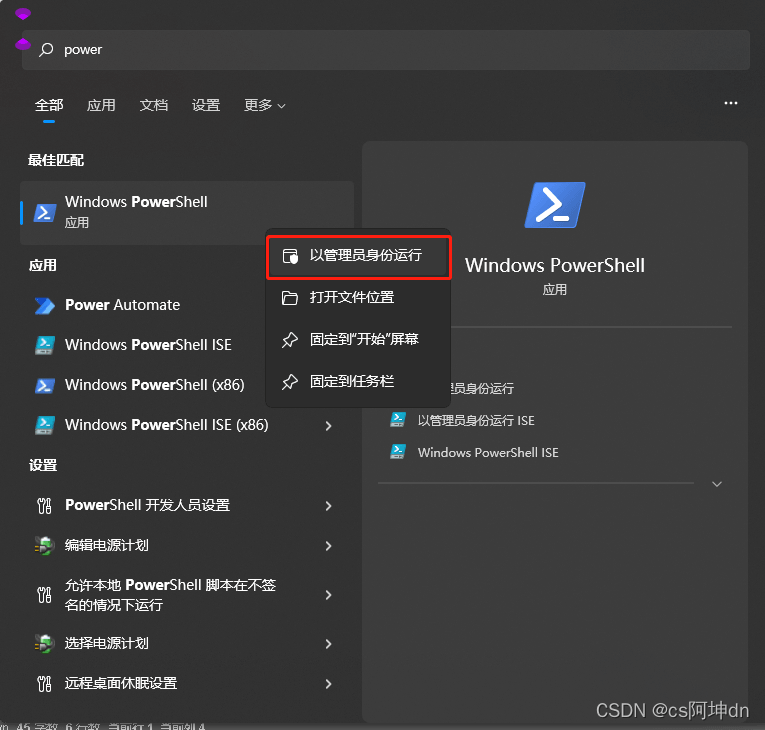This screenshot has width=765, height=730.
Task: Switch to the 应用 tab
Action: (x=101, y=105)
